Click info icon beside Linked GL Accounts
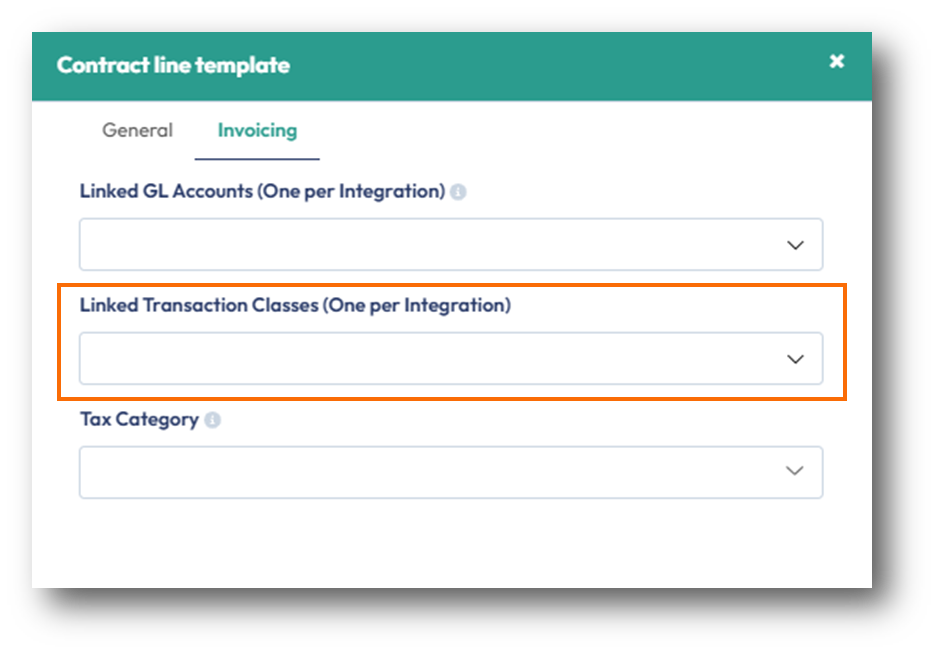 click(x=458, y=192)
